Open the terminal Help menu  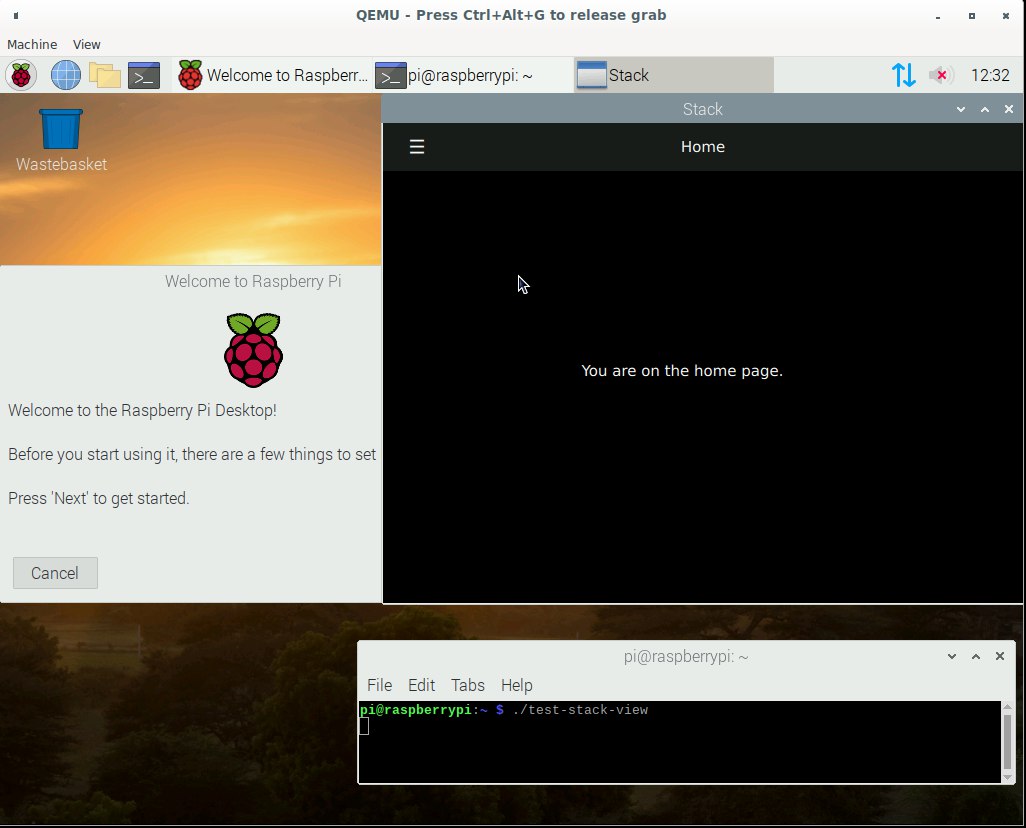pyautogui.click(x=517, y=685)
